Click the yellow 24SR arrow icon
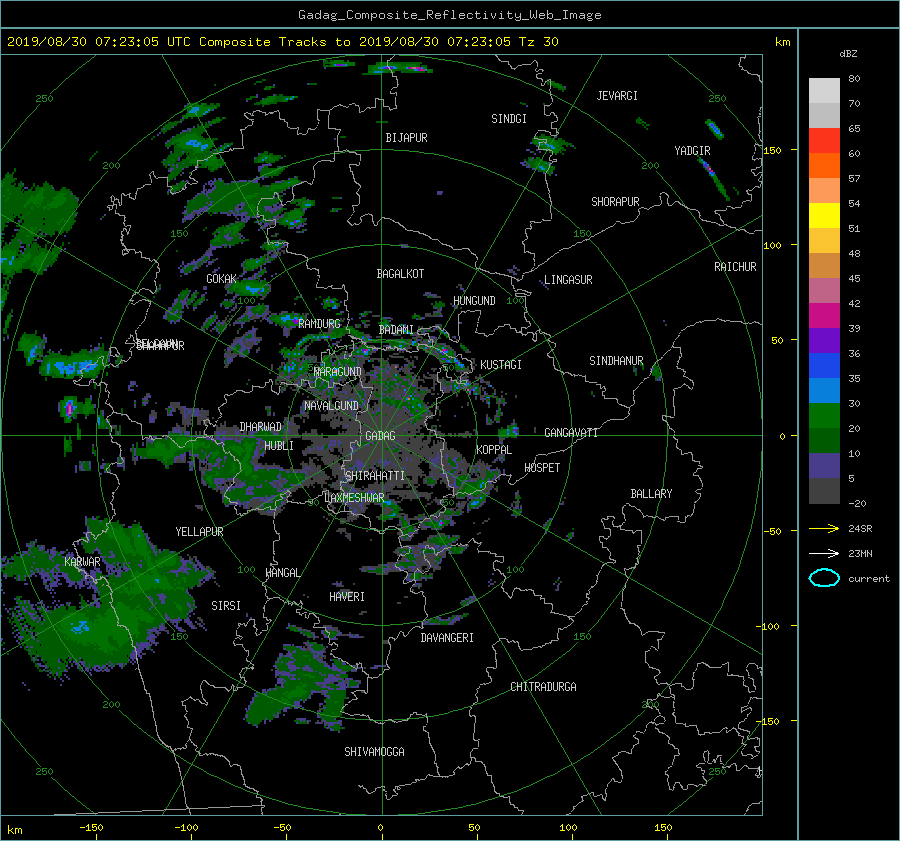 click(824, 528)
